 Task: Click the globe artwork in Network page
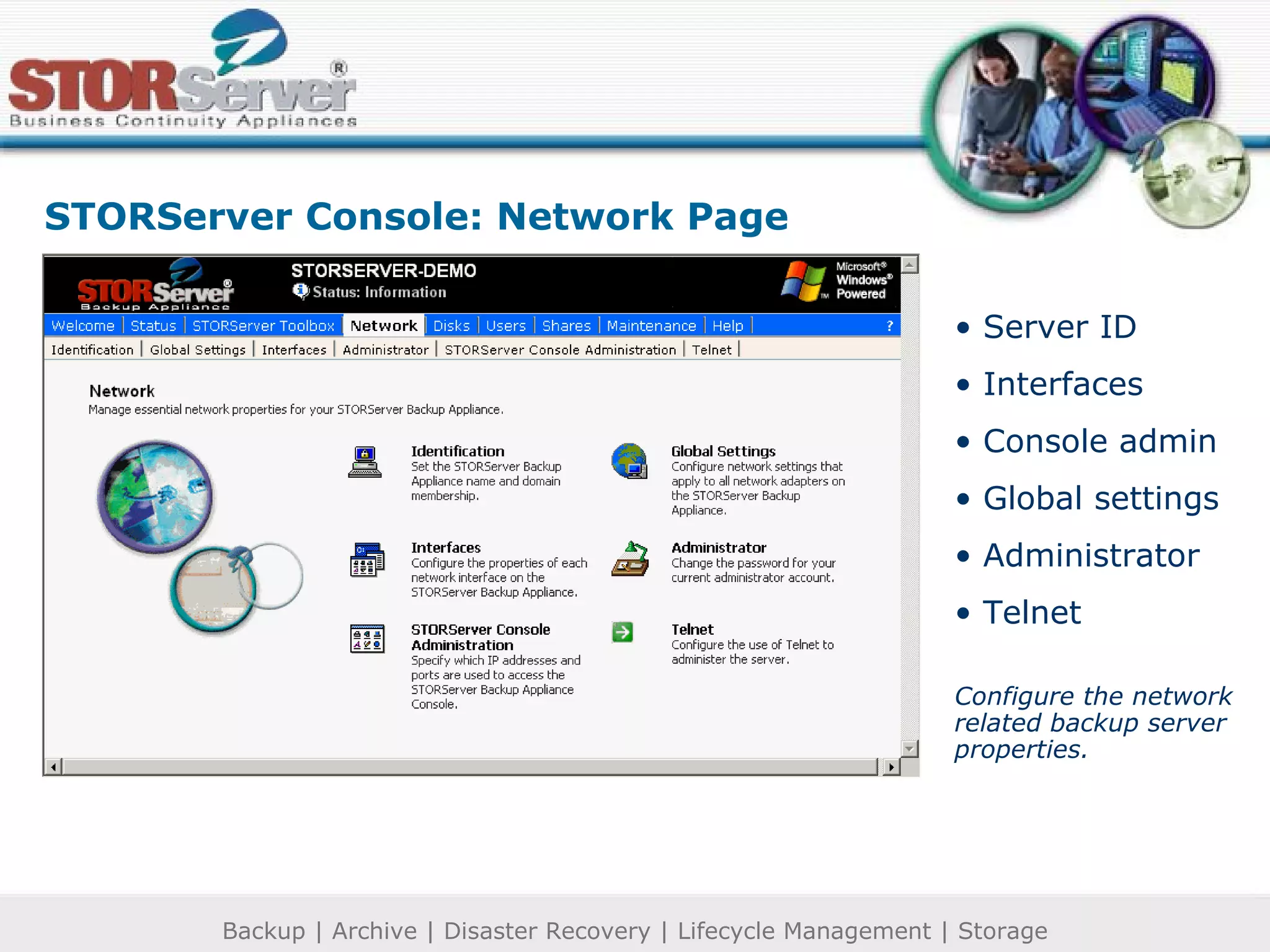pos(155,497)
